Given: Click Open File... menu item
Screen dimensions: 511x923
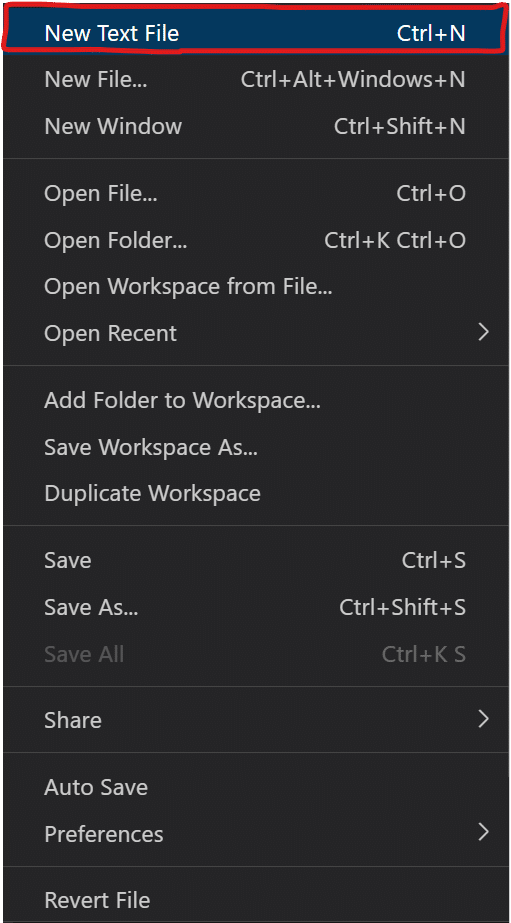Looking at the screenshot, I should (x=255, y=193).
